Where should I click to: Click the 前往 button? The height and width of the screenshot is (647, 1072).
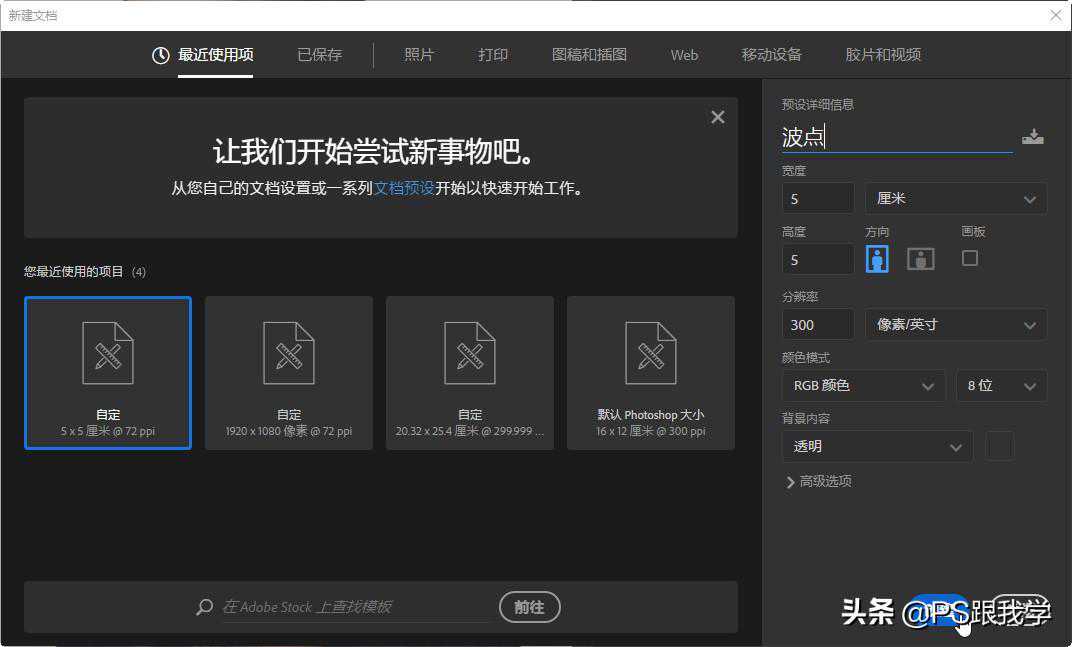click(x=529, y=607)
